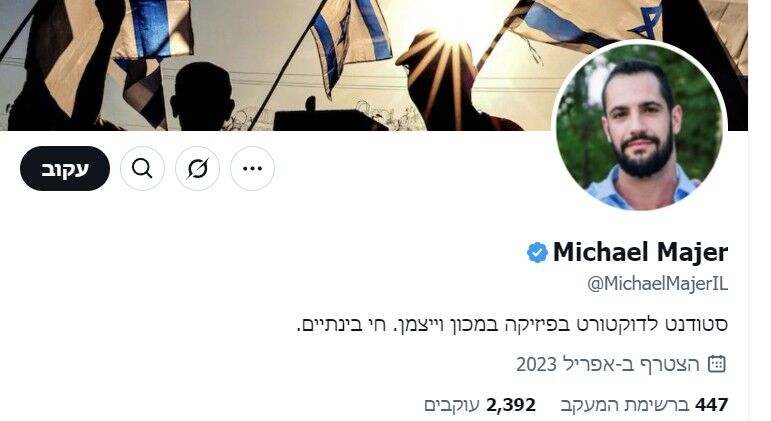The width and height of the screenshot is (771, 421).
Task: Open the three-dot more options menu
Action: point(252,169)
